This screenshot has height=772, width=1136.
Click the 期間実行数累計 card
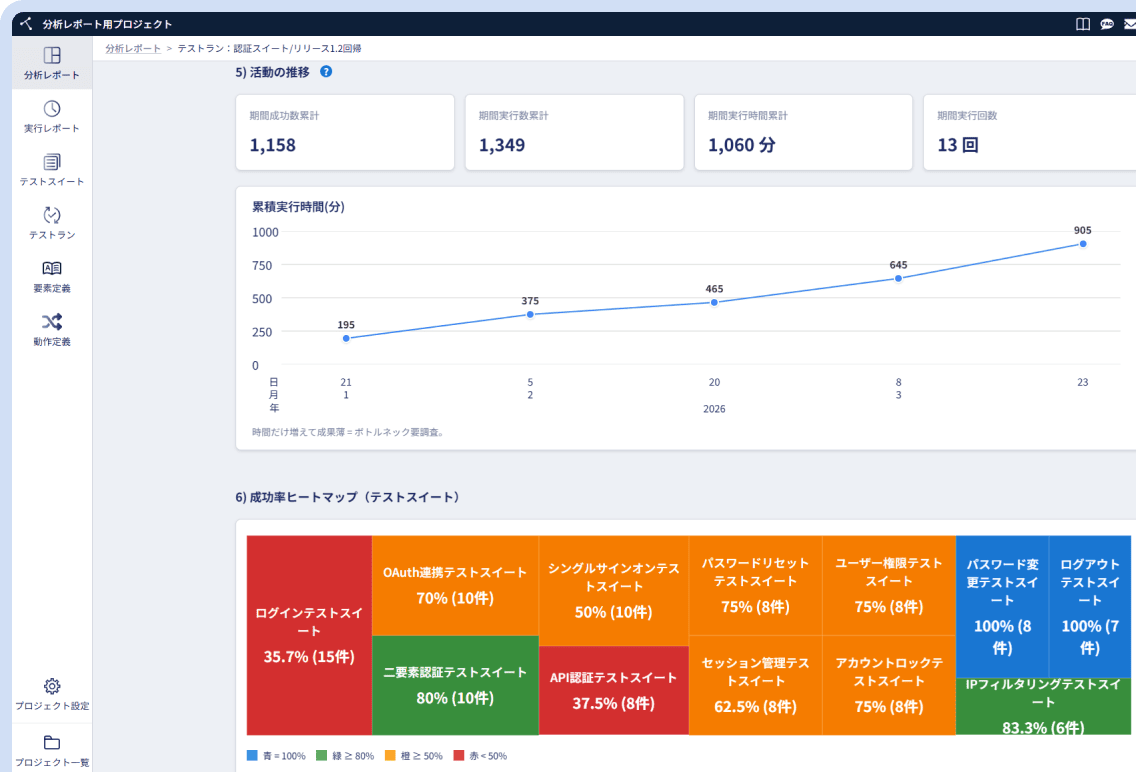(575, 133)
